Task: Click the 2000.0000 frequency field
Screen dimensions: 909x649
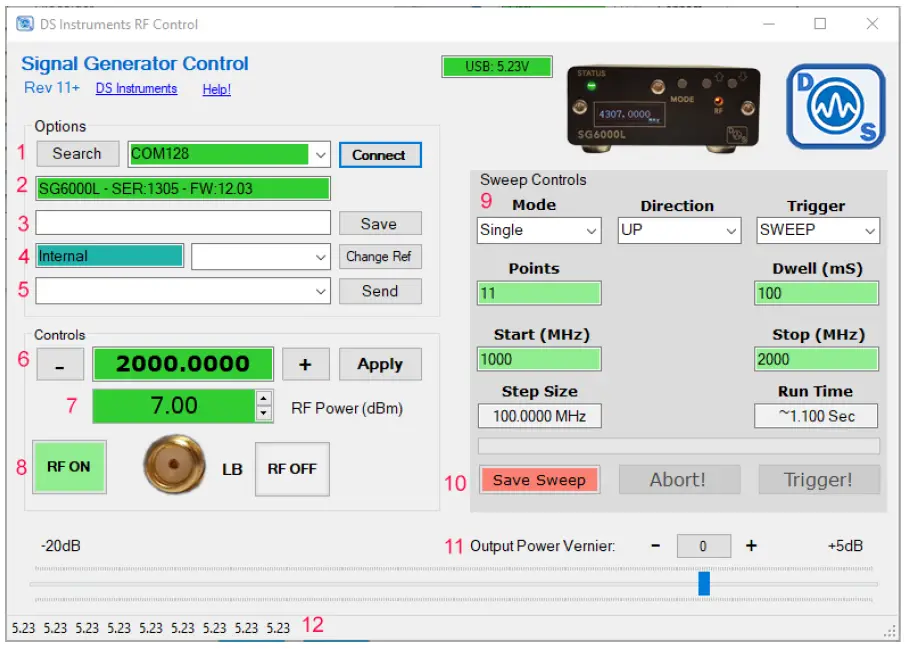Action: [183, 364]
